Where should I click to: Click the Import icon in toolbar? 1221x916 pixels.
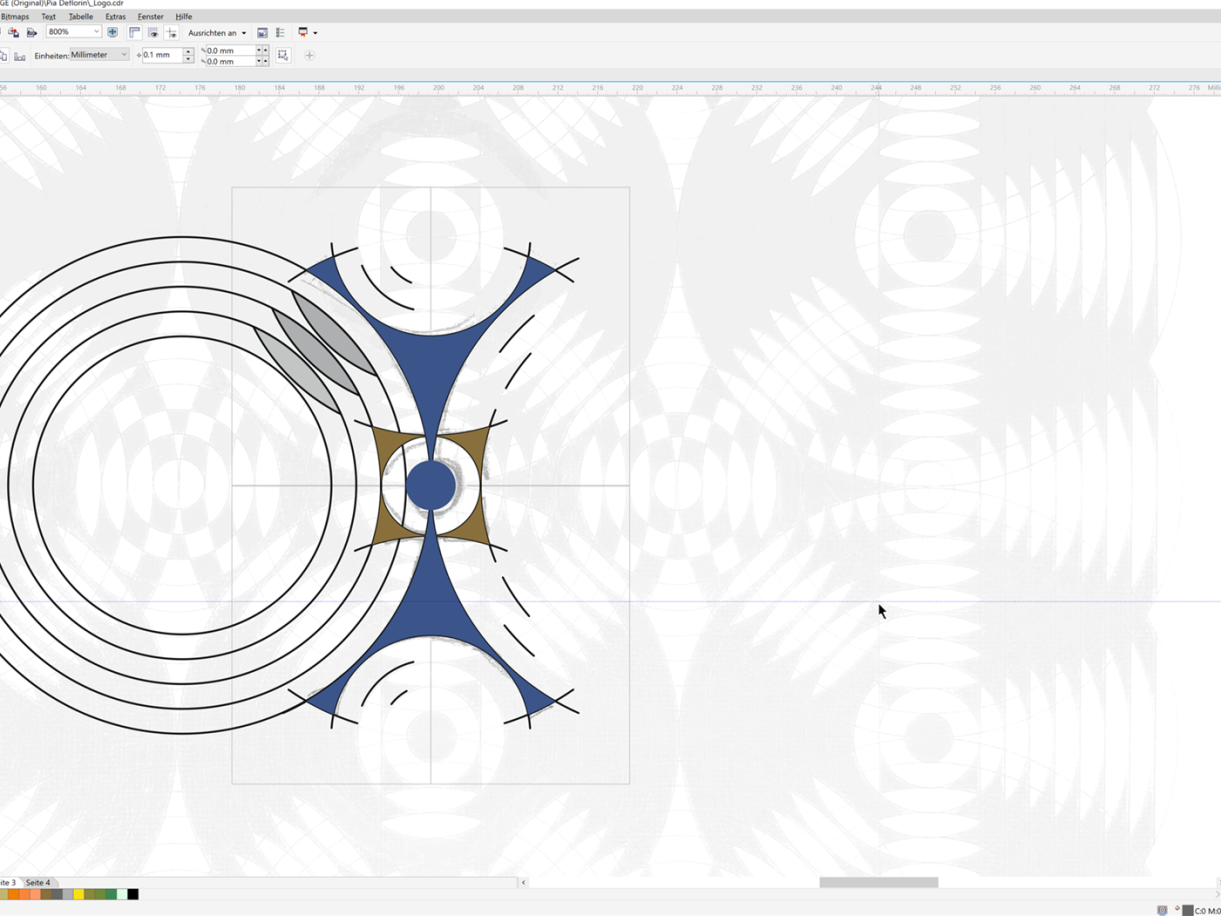[x=13, y=32]
